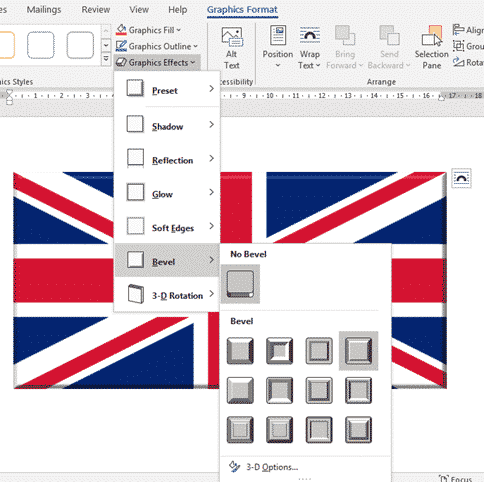Apply first bevel in first row
The width and height of the screenshot is (484, 482).
pos(240,351)
